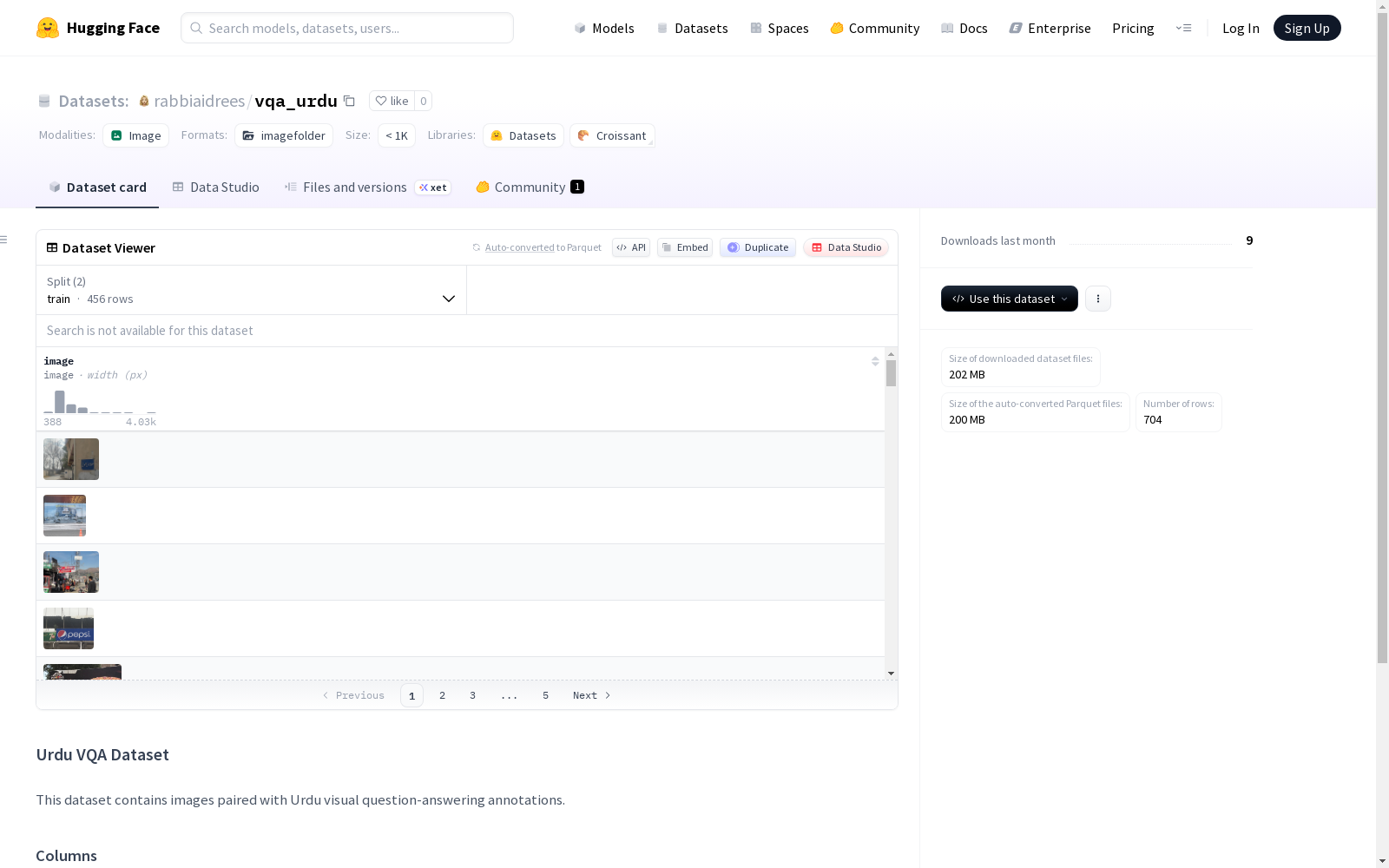This screenshot has width=1389, height=868.
Task: Toggle the left sidebar table of contents icon
Action: 4,240
